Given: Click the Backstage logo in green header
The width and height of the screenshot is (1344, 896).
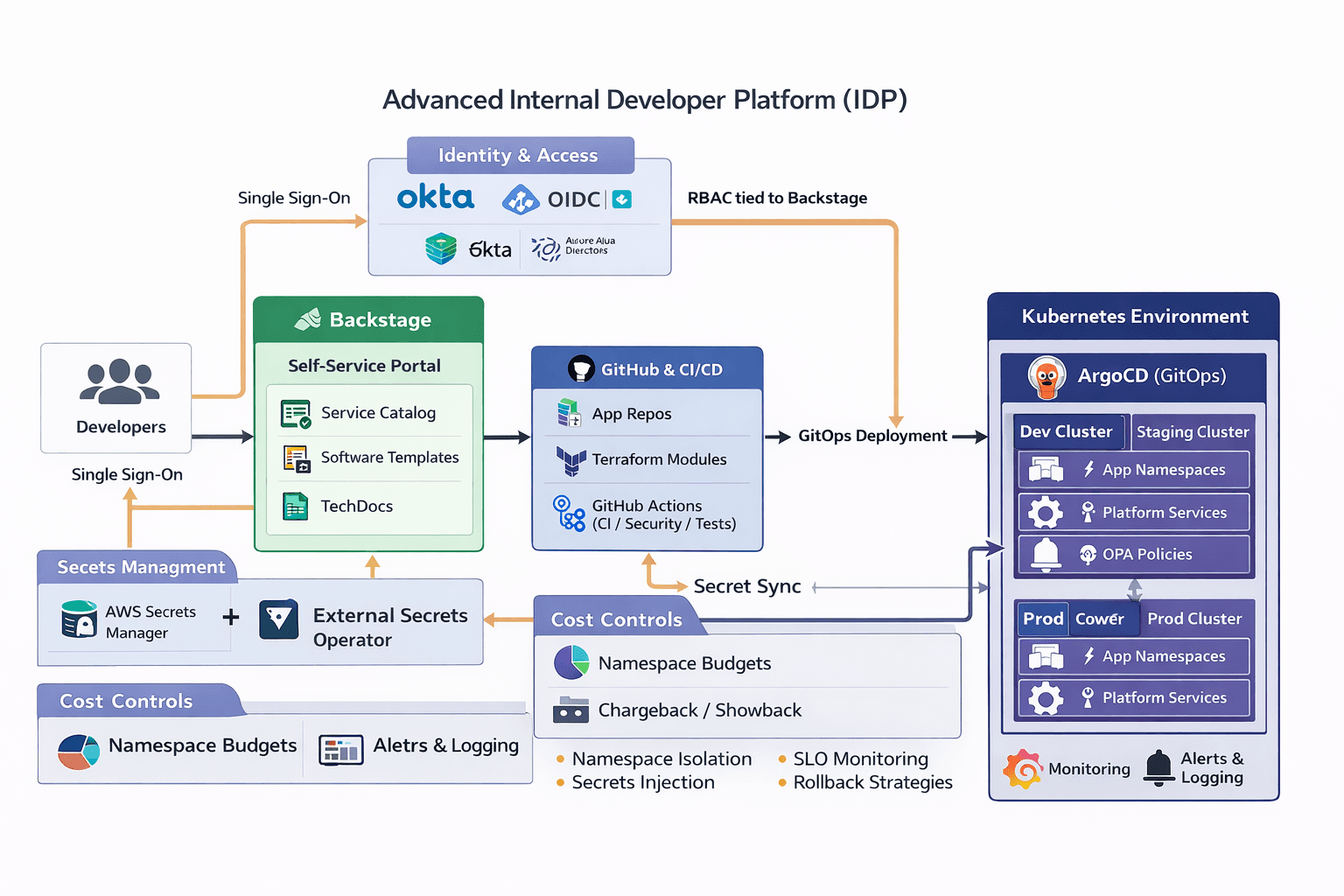Looking at the screenshot, I should click(308, 320).
